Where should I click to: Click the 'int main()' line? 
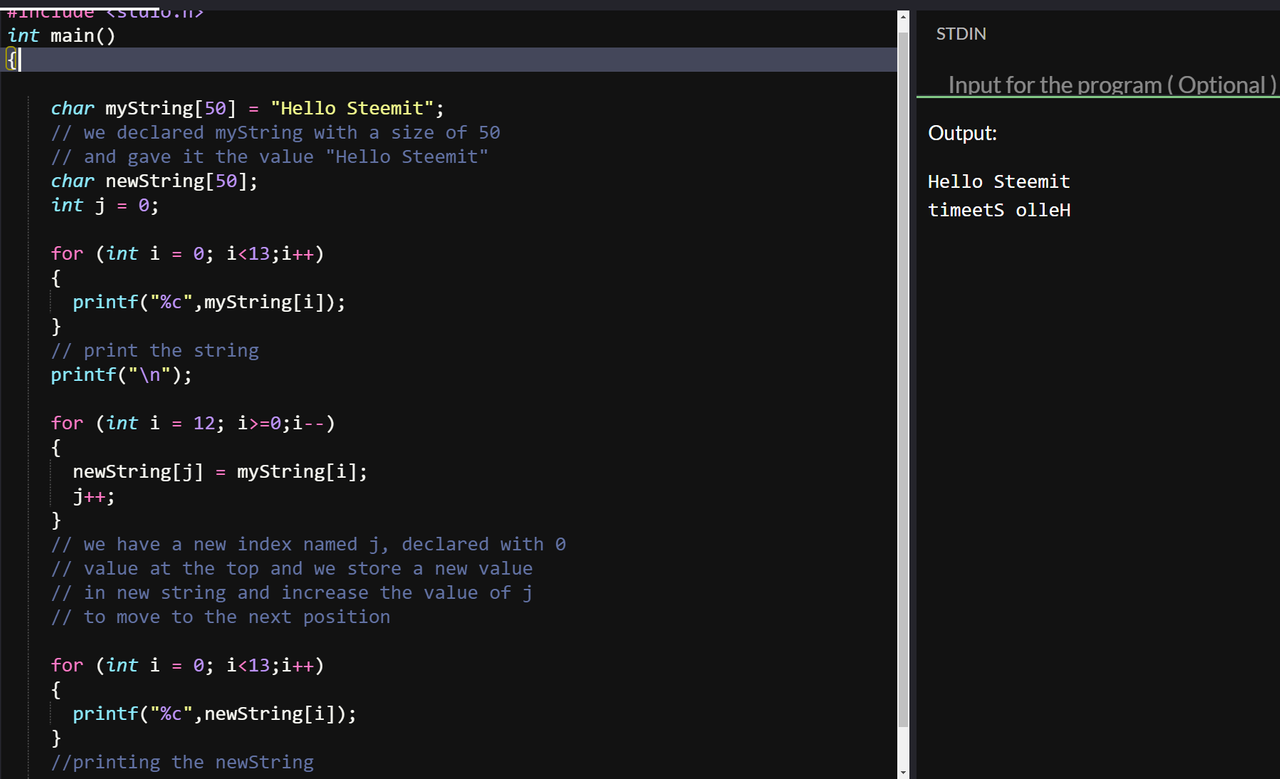[61, 36]
